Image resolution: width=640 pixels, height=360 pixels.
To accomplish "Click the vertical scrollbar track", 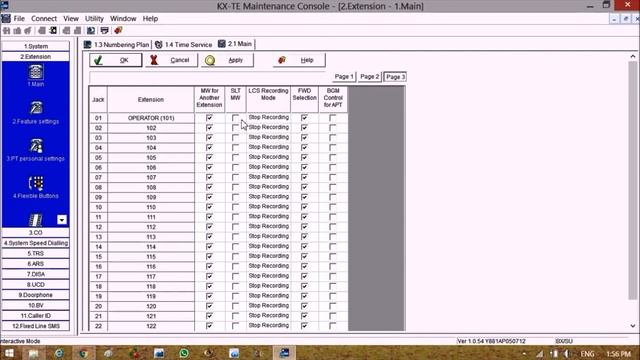I will coord(633,180).
